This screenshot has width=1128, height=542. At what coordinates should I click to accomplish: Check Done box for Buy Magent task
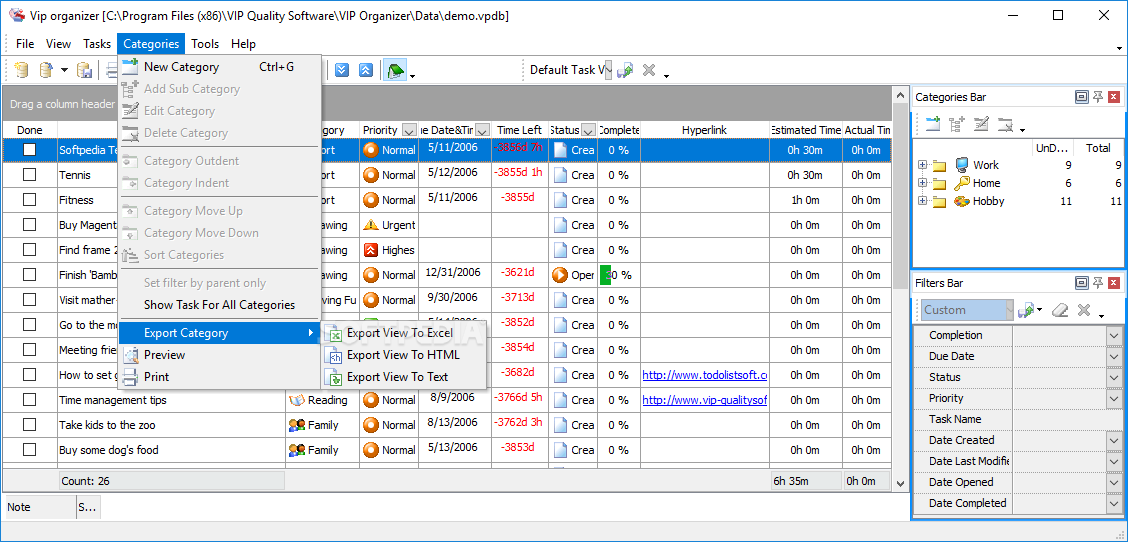click(29, 225)
